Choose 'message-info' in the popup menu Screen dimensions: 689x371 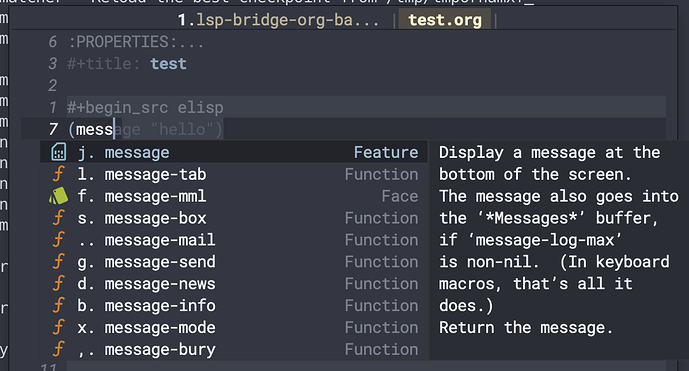[x=234, y=306]
